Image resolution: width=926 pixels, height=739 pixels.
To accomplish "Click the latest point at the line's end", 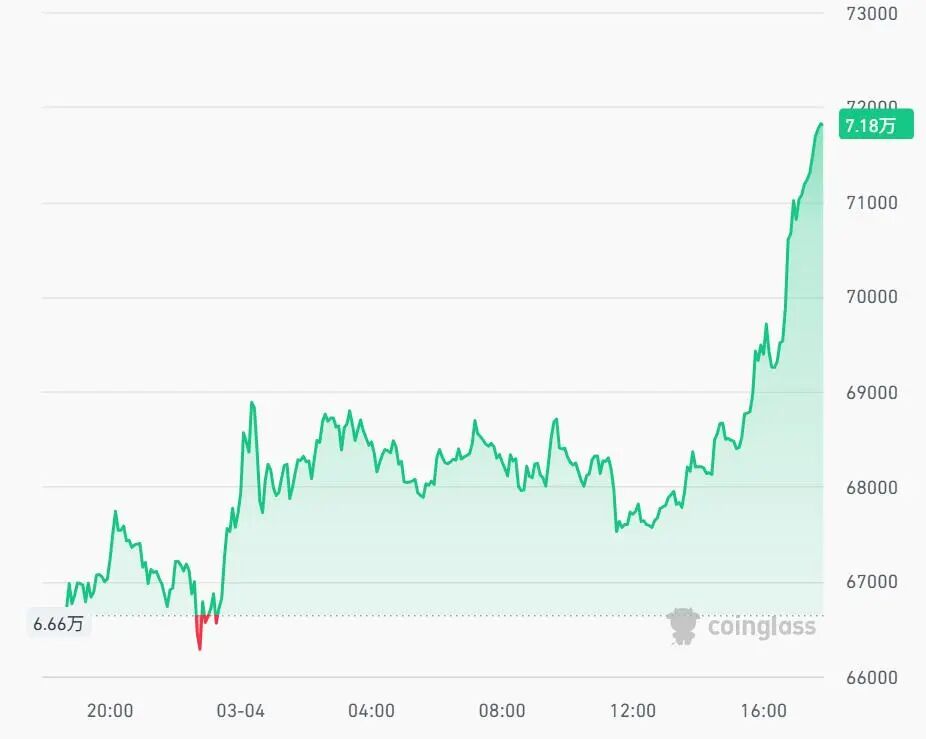I will pos(821,124).
